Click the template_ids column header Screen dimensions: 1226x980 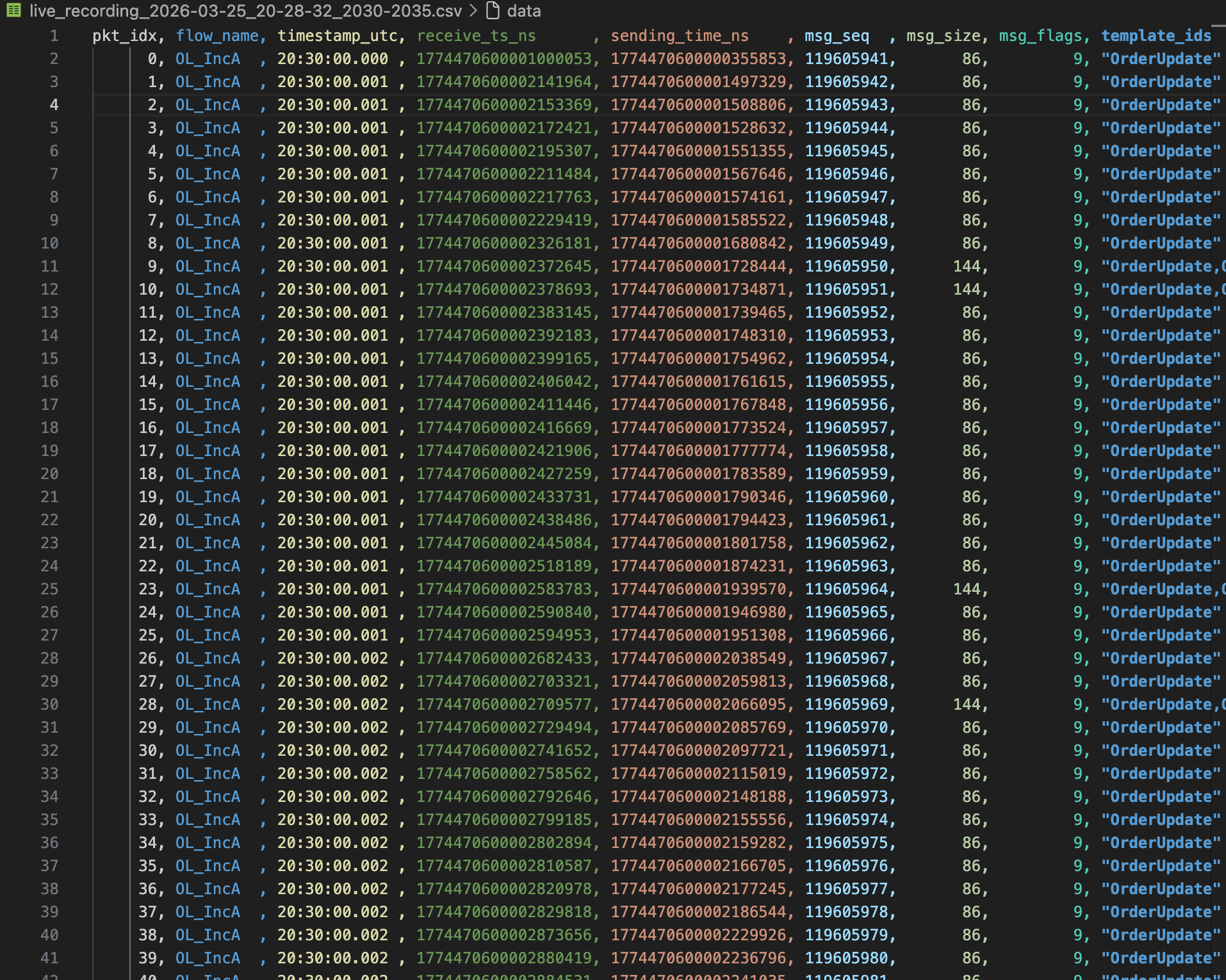1156,36
